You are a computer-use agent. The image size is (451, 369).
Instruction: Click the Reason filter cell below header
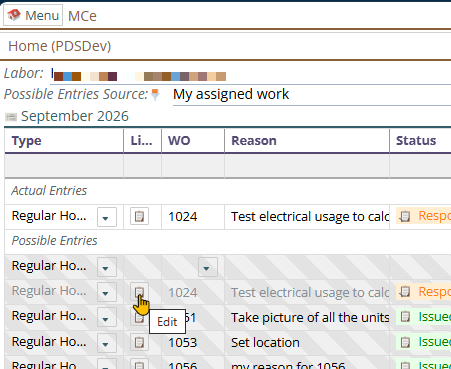click(307, 166)
